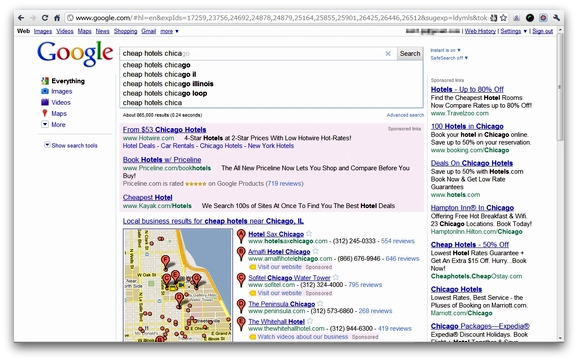Open 'Book Hotels w/ Priceline' ad
This screenshot has width=578, height=361.
pyautogui.click(x=162, y=160)
